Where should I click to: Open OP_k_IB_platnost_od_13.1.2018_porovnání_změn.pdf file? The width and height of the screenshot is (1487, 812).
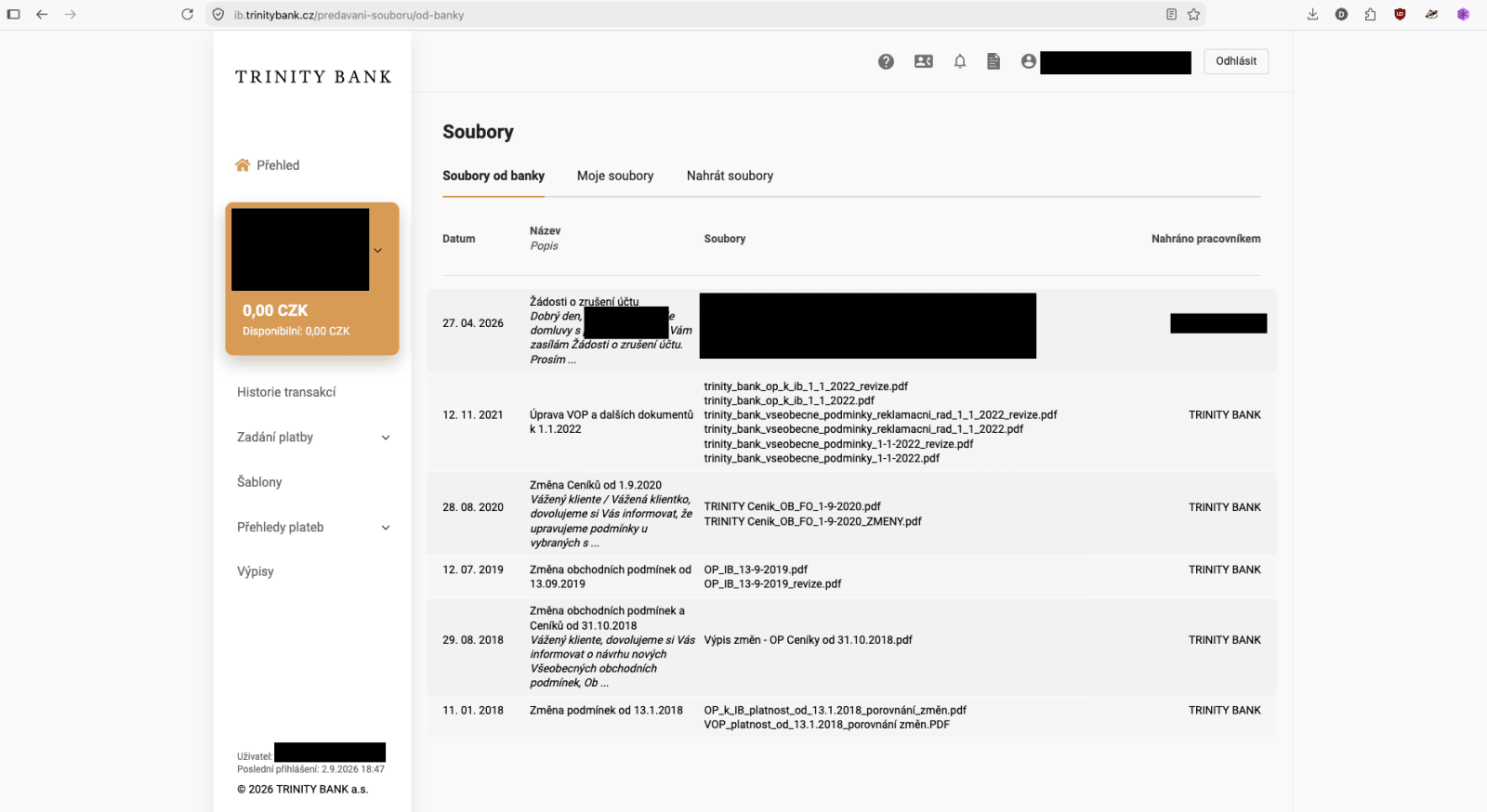pyautogui.click(x=835, y=710)
